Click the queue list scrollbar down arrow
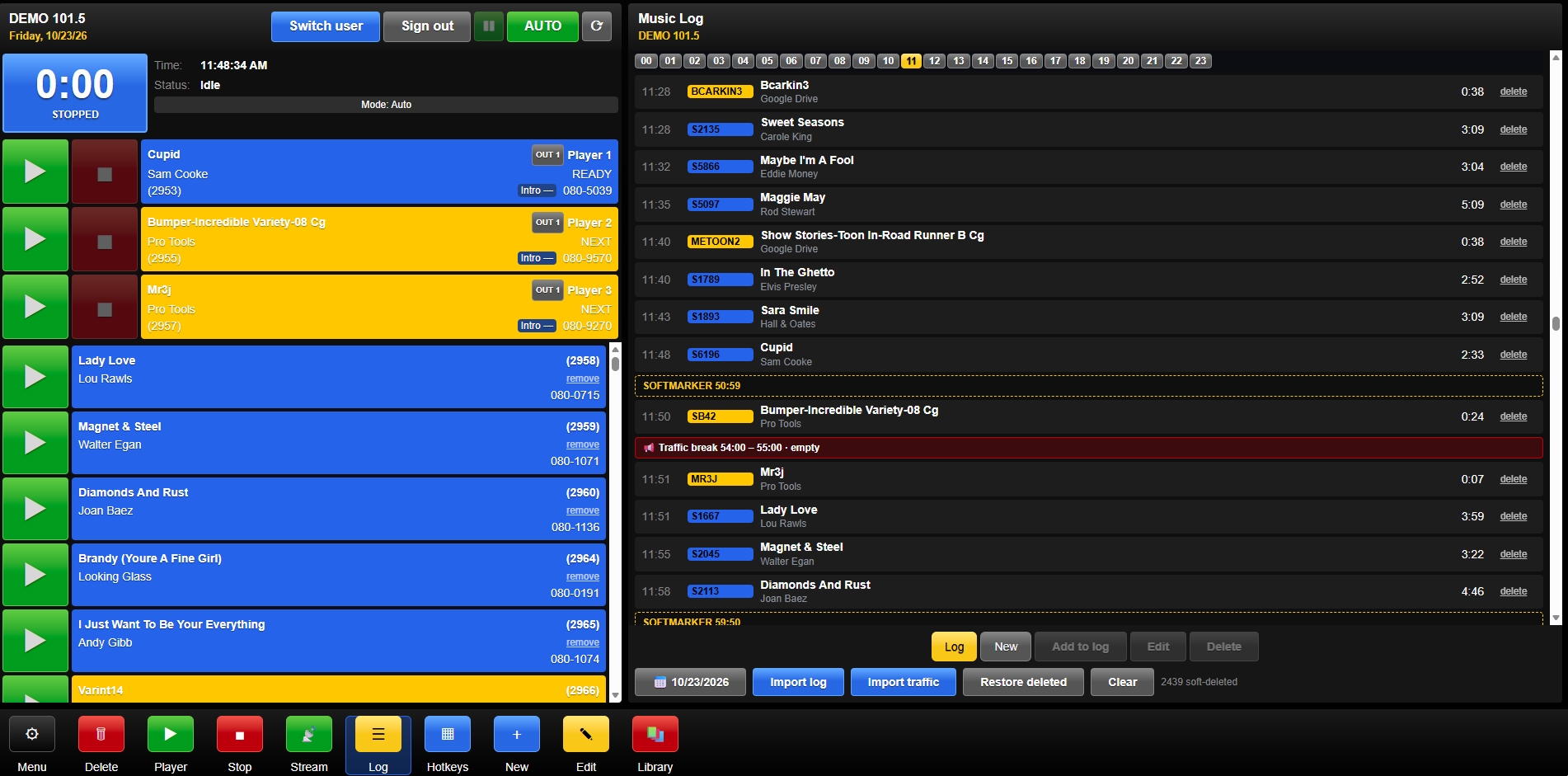 pos(615,696)
